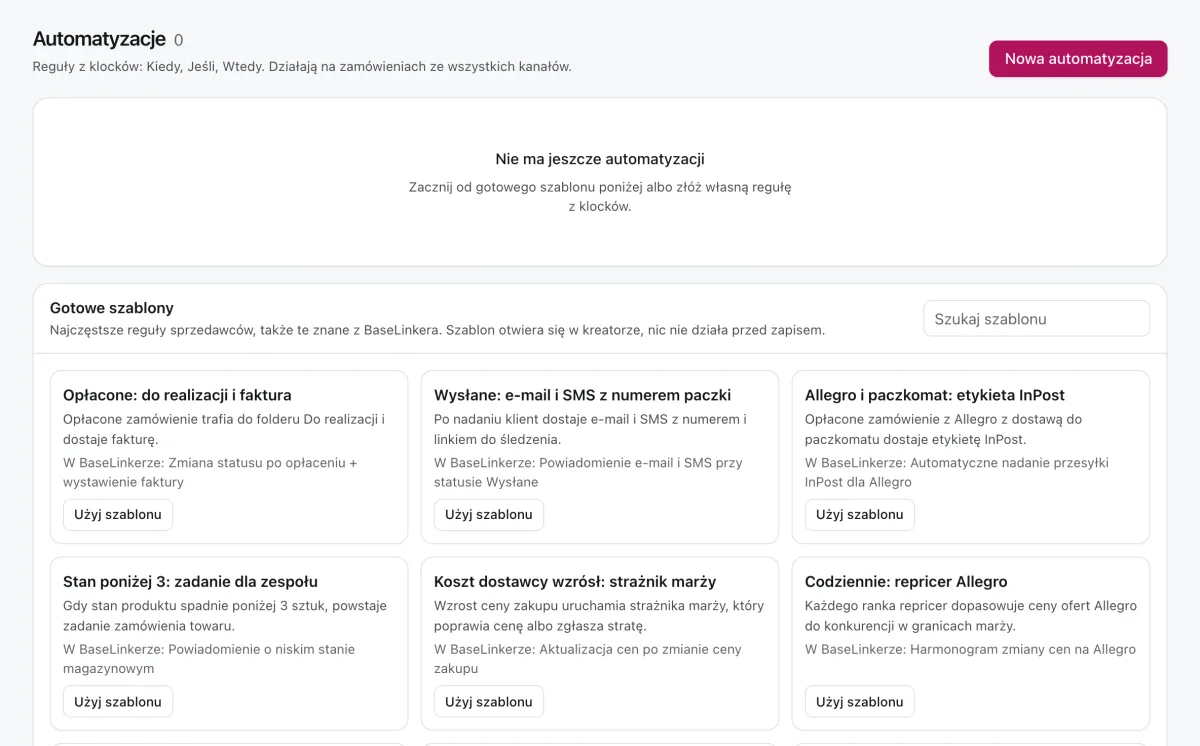This screenshot has width=1200, height=746.
Task: Select the Automatyzacje page heading
Action: 99,39
